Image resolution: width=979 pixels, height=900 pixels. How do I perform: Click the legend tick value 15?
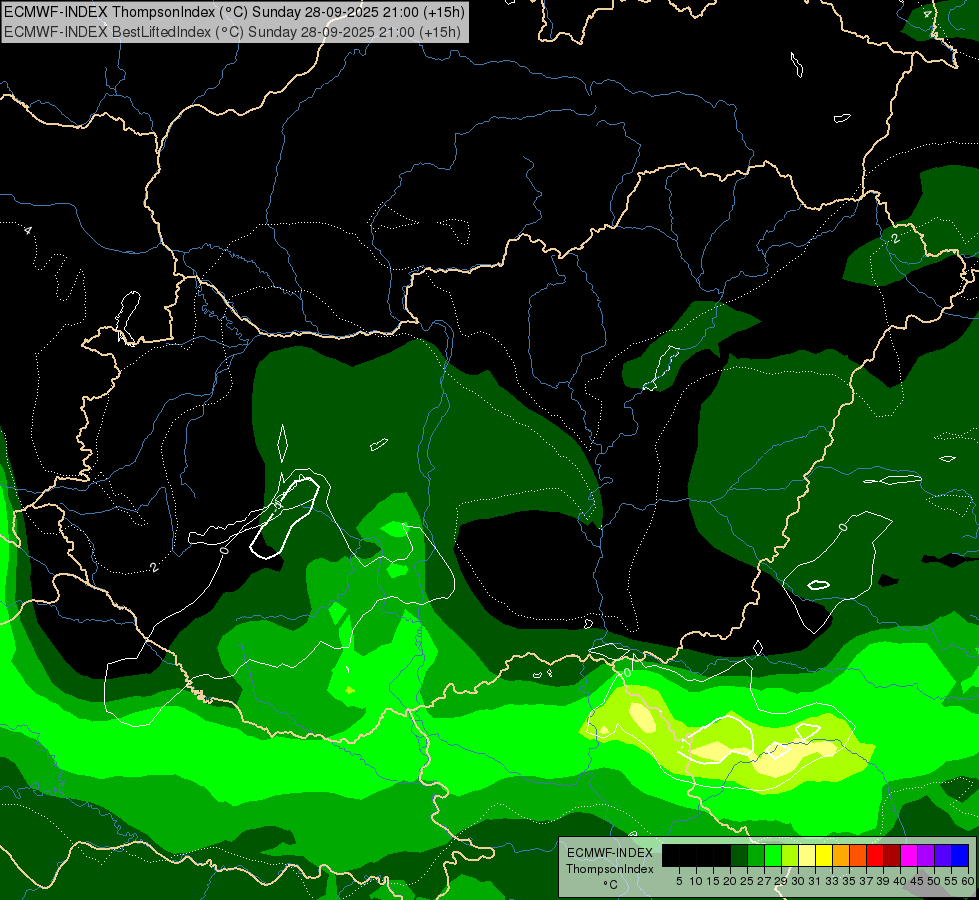713,881
